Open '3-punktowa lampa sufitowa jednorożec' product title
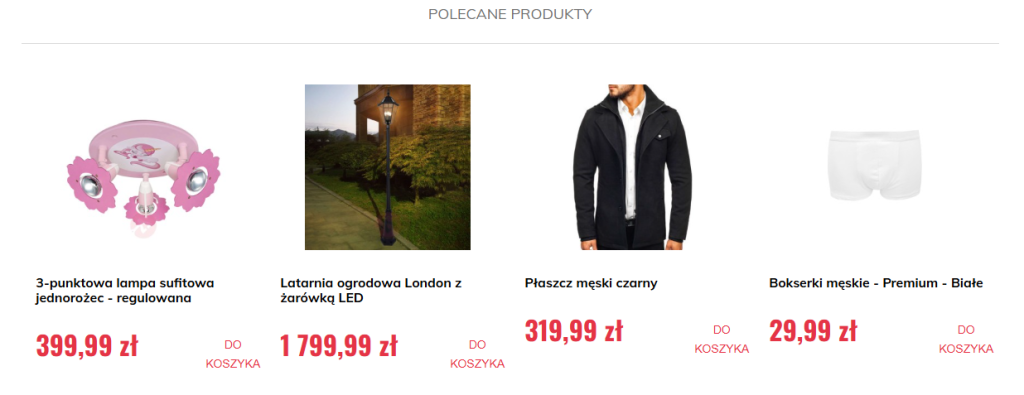The image size is (1024, 395). click(125, 291)
